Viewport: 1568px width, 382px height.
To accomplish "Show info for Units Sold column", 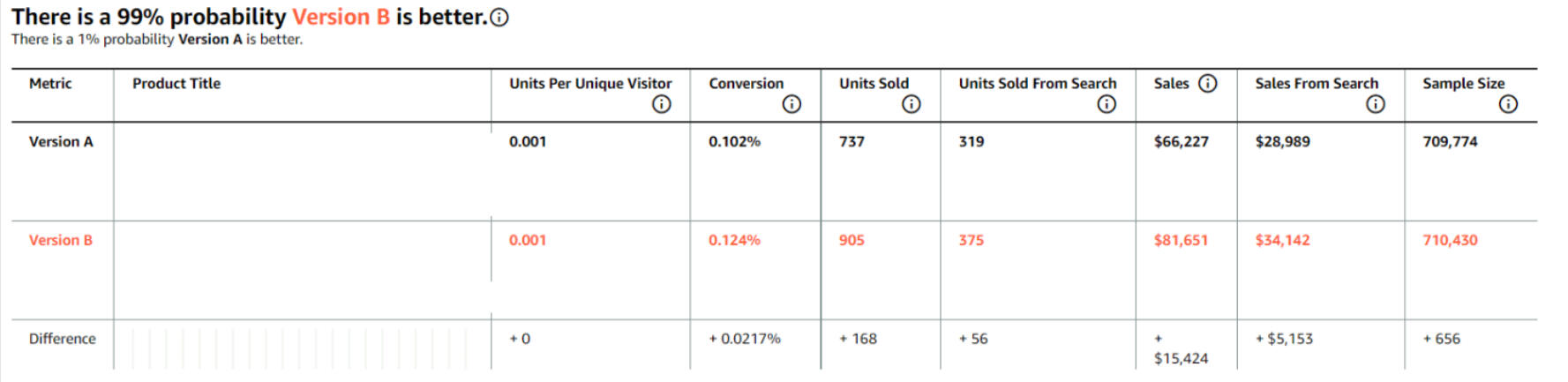I will point(912,104).
